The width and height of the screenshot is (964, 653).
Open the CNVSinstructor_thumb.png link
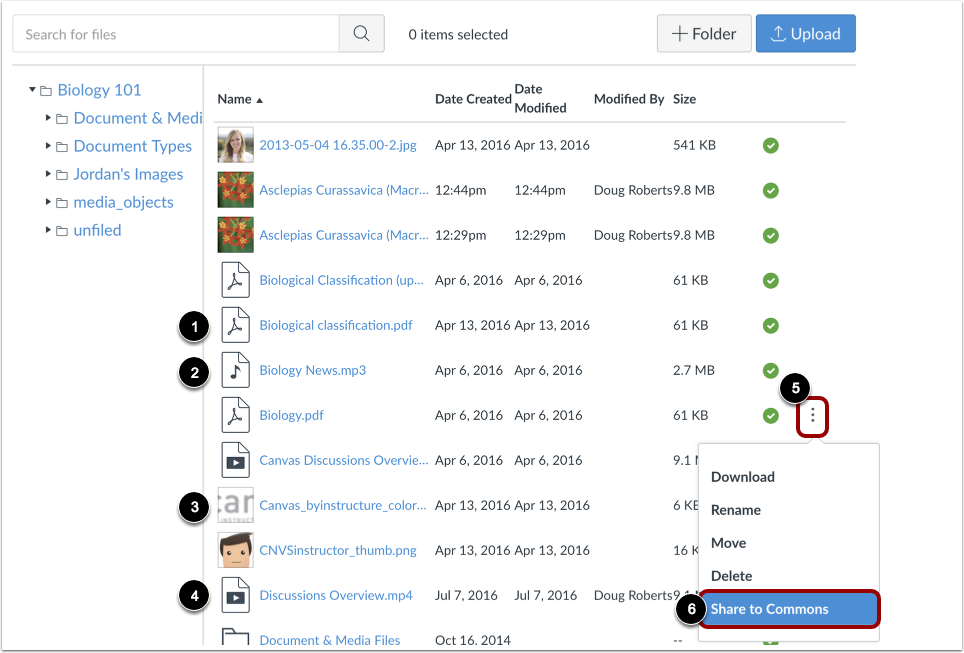click(x=338, y=550)
